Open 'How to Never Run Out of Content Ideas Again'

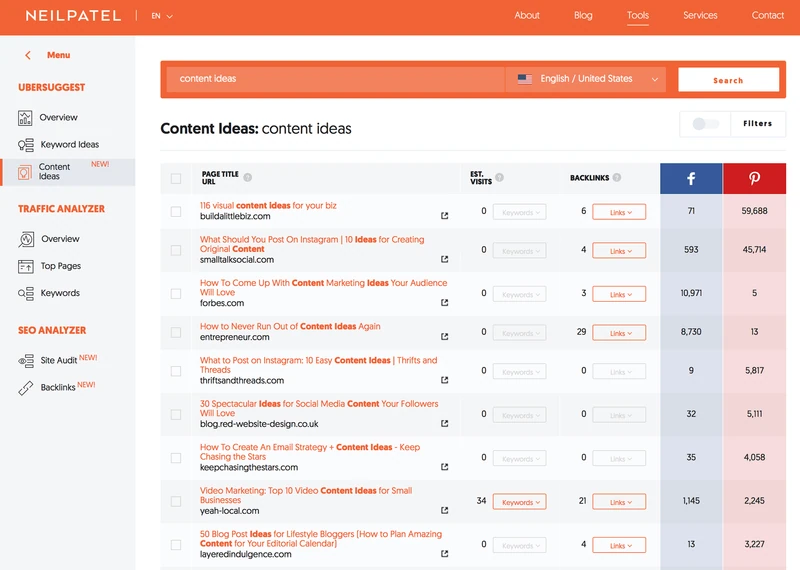click(x=290, y=326)
